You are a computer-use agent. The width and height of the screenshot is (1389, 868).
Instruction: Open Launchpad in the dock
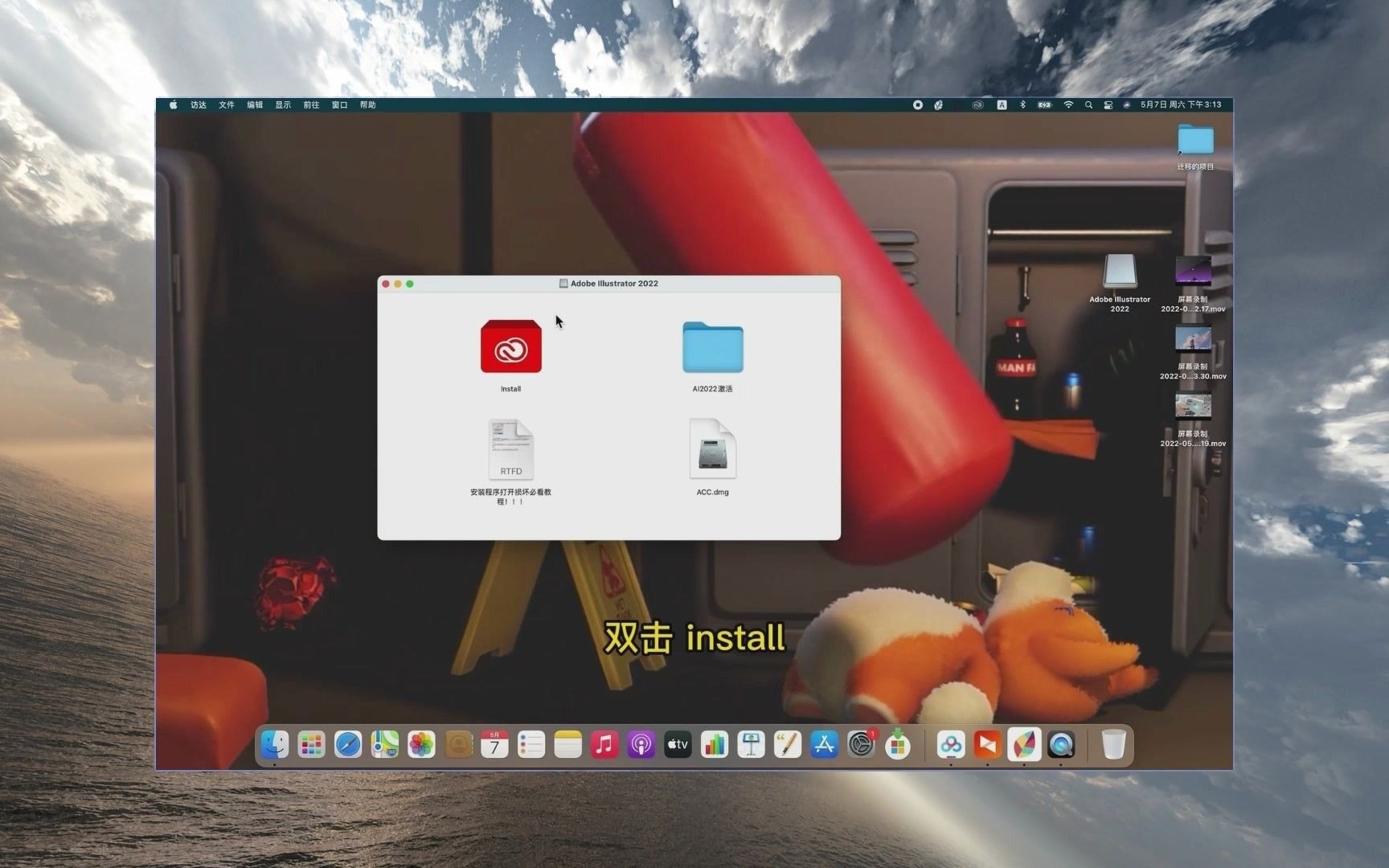click(311, 745)
